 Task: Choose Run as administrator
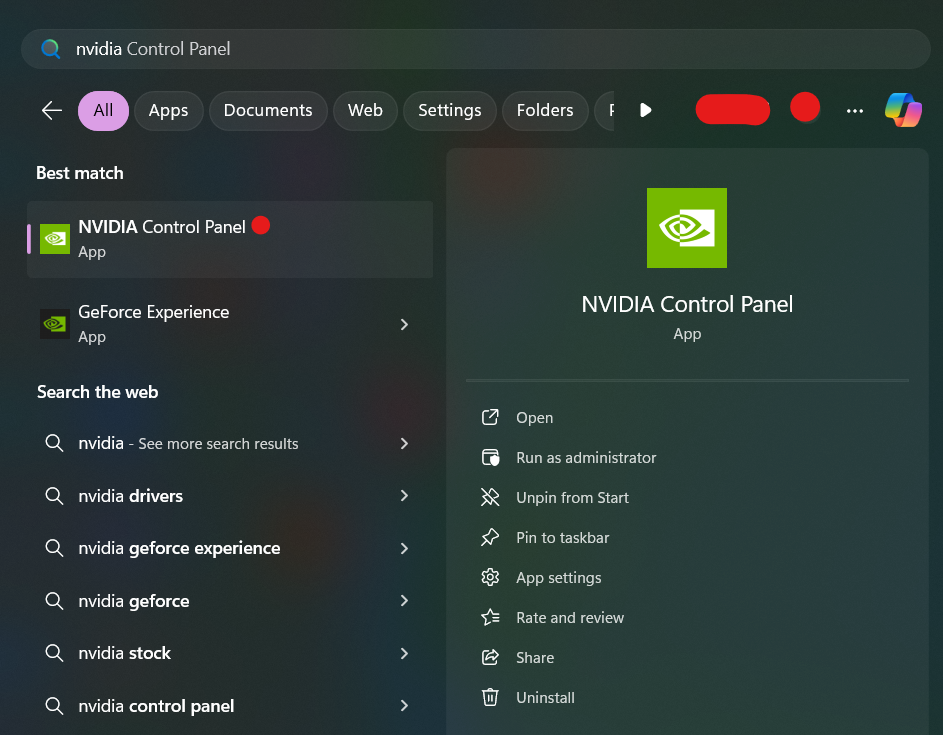click(586, 458)
